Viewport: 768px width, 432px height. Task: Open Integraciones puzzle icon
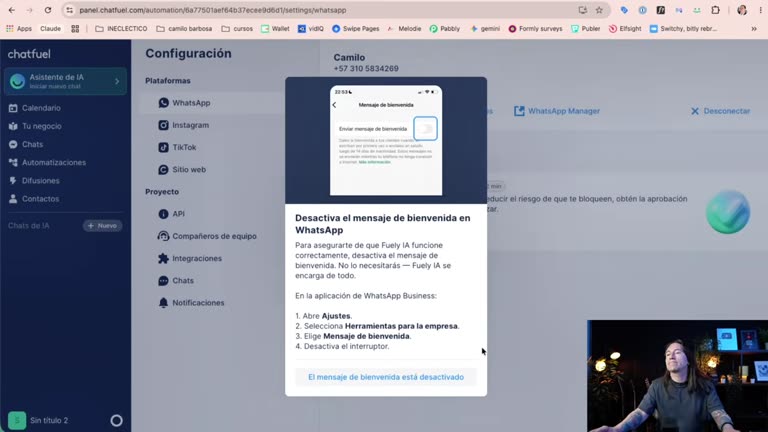pyautogui.click(x=164, y=258)
